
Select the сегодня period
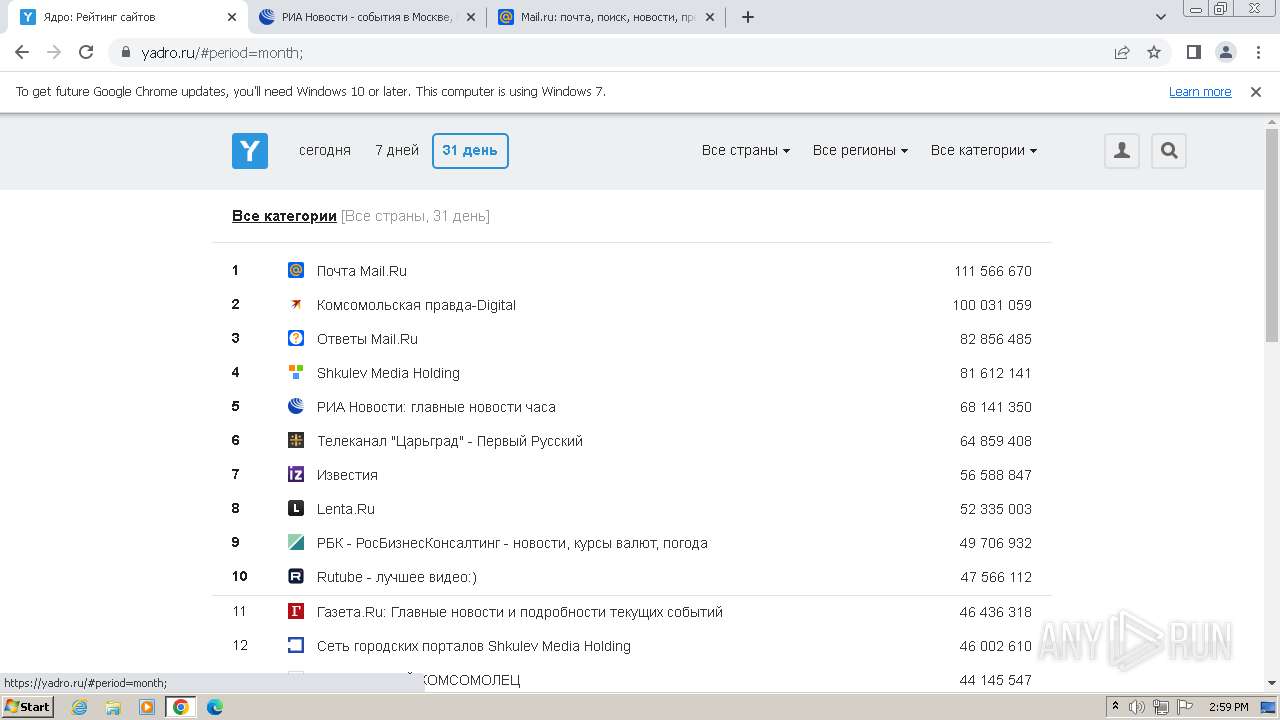tap(325, 151)
